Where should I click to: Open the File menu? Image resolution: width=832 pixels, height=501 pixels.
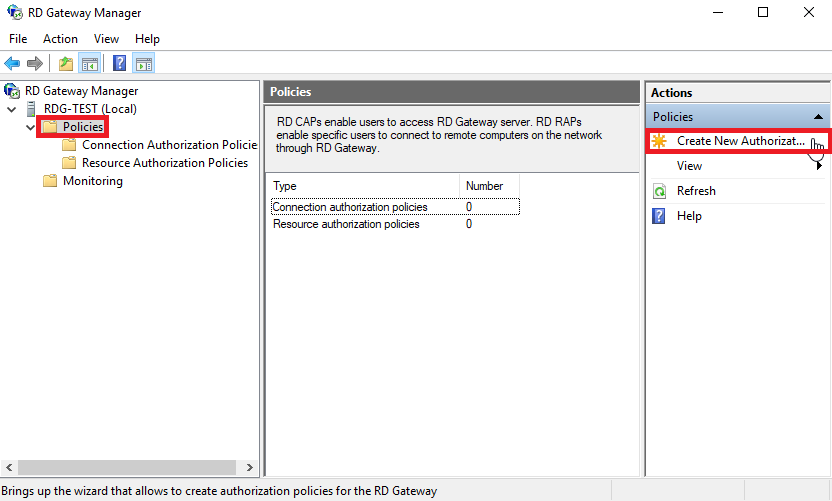[18, 39]
